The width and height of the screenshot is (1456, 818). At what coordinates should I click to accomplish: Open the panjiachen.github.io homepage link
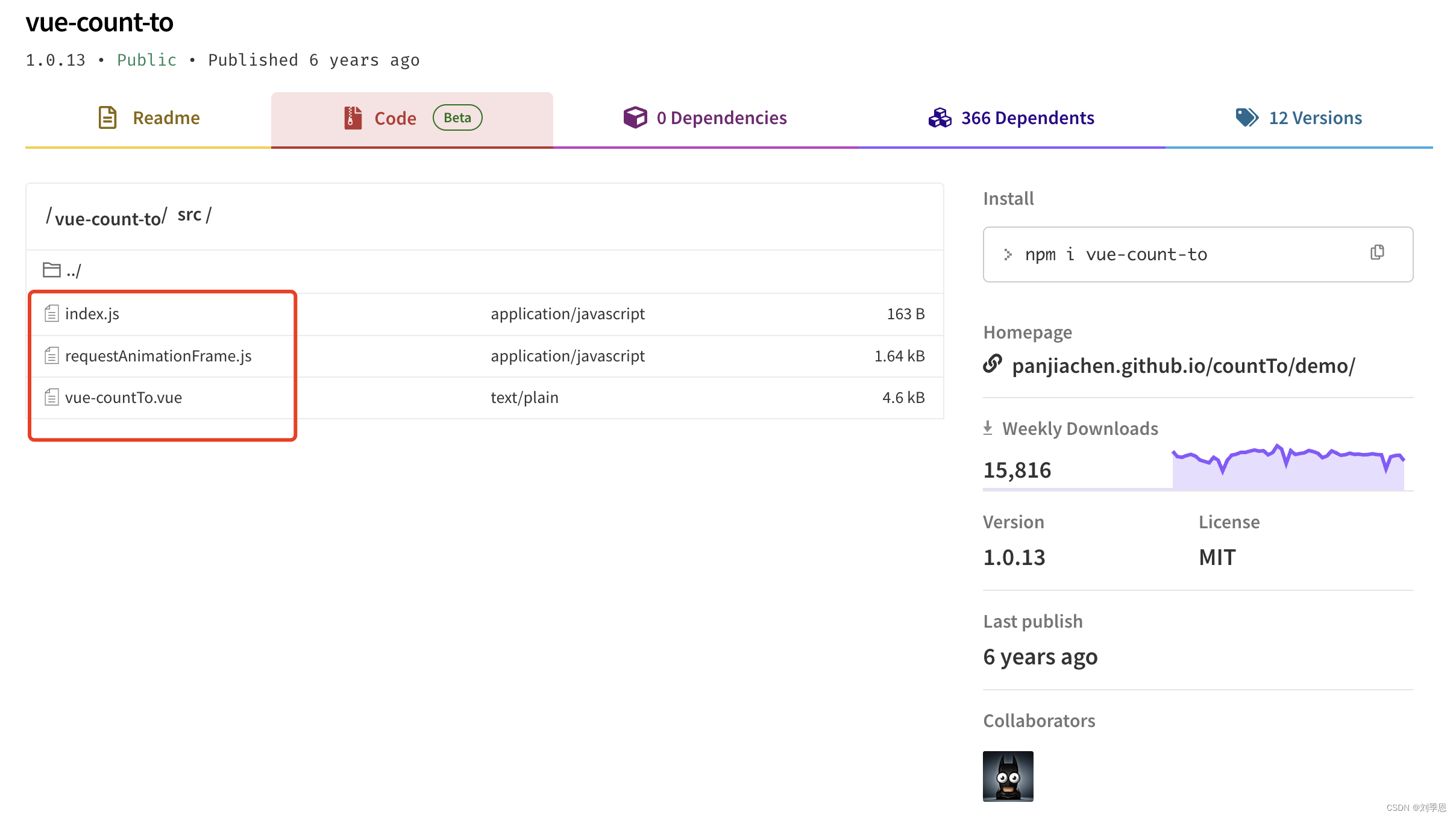coord(1183,366)
